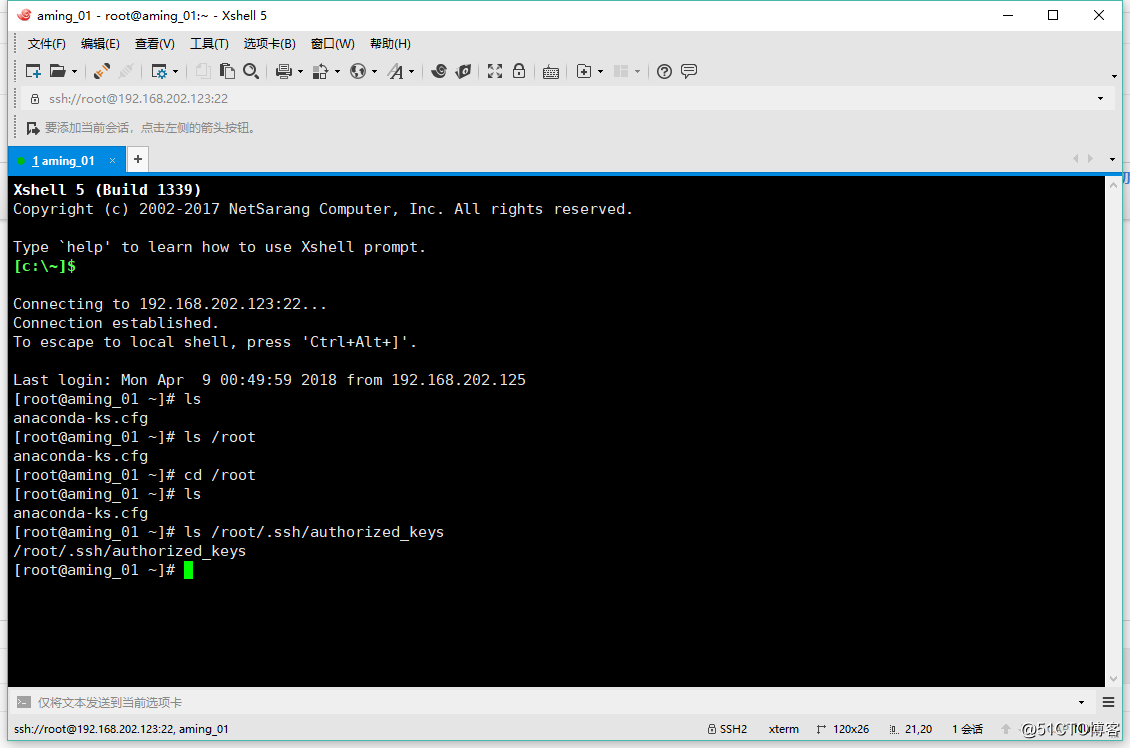Click the green '[c:\~]$' local prompt
1130x748 pixels.
45,266
